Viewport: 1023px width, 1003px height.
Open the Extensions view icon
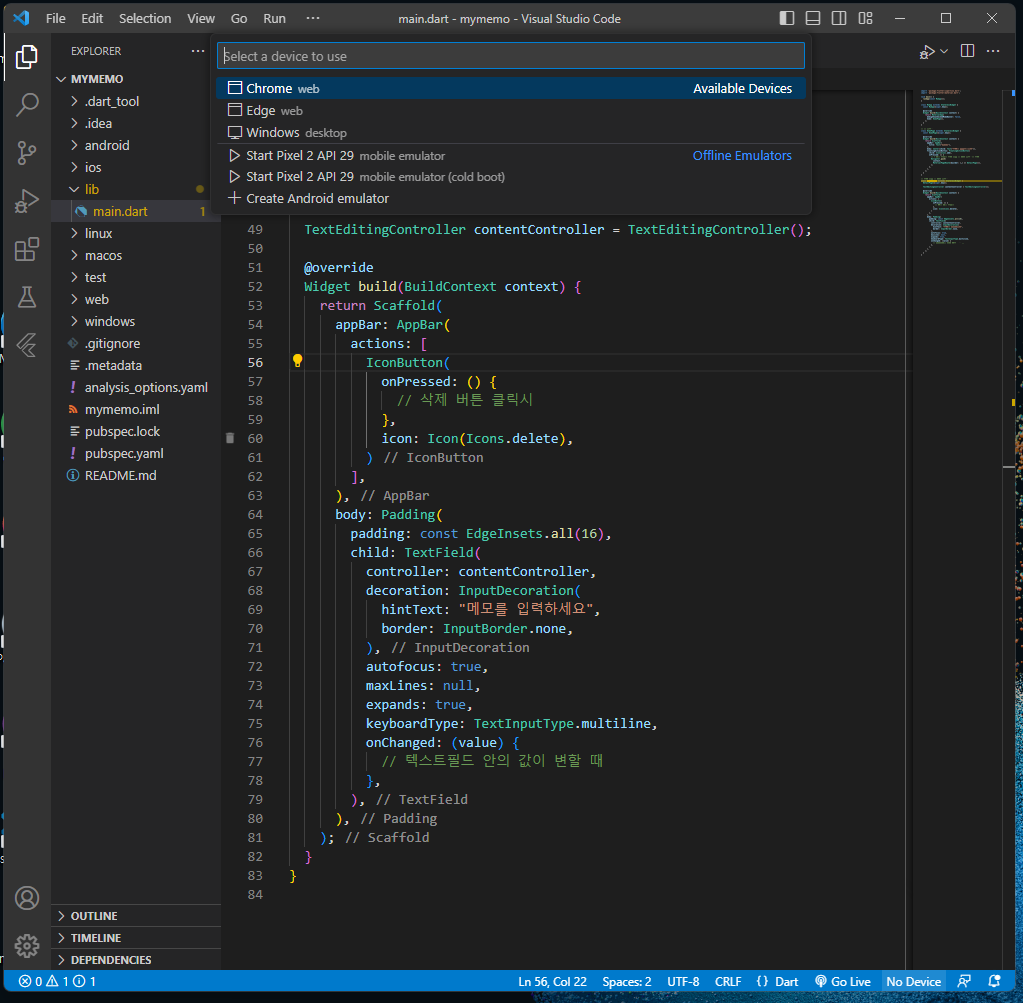point(27,249)
